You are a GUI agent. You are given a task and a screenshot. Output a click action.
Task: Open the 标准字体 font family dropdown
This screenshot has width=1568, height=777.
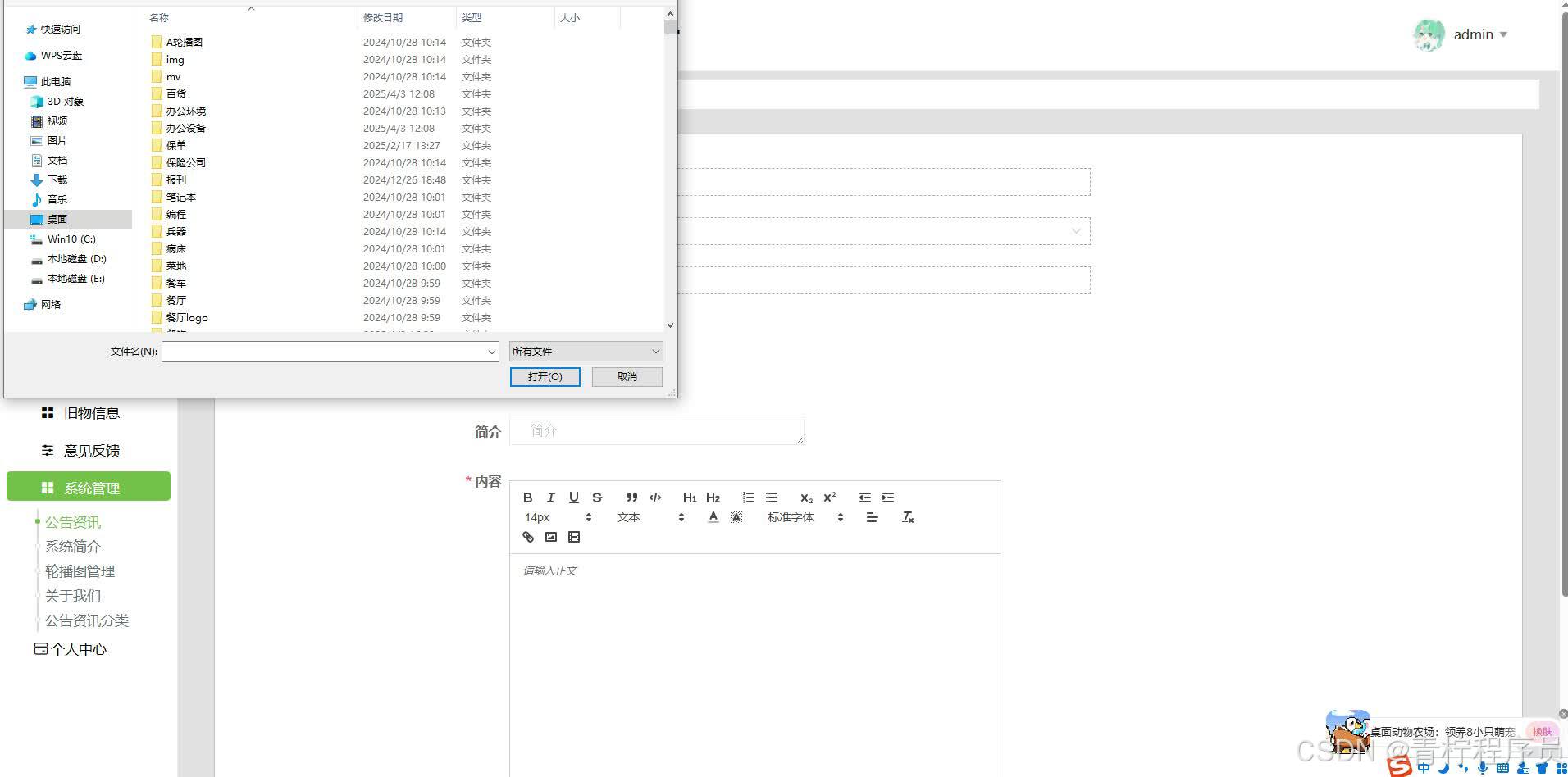click(x=805, y=517)
